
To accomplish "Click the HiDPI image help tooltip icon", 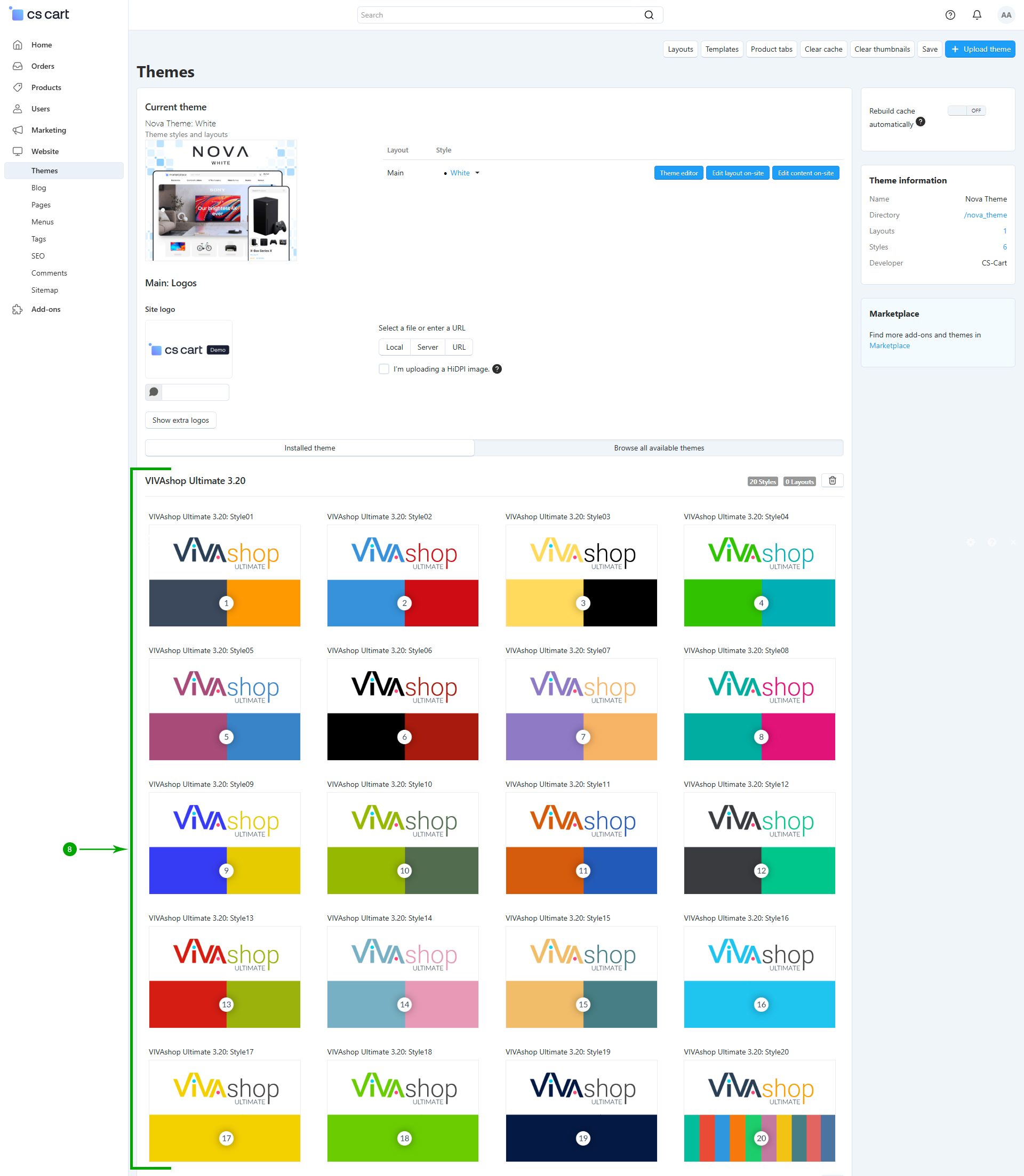I will click(497, 369).
